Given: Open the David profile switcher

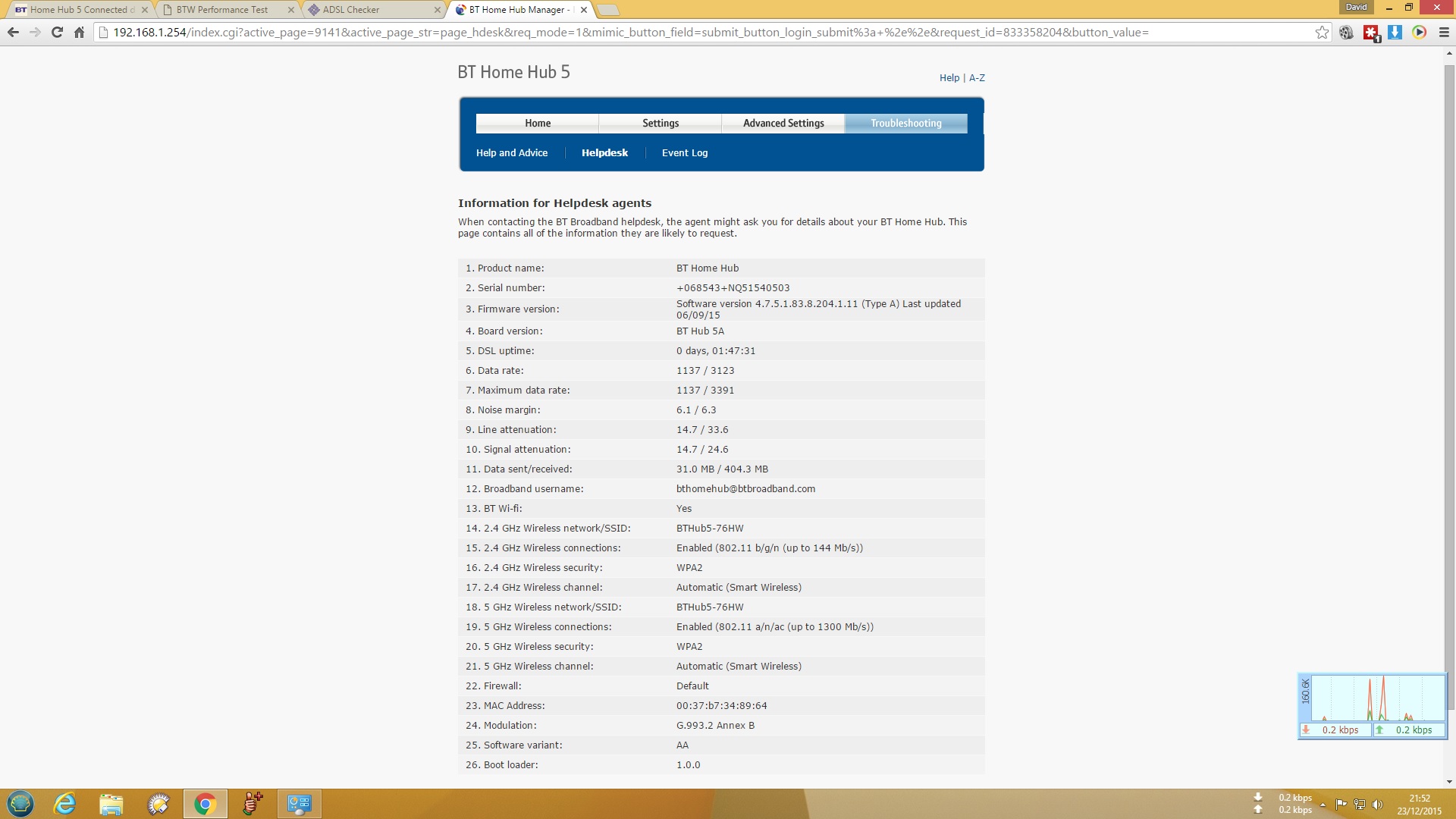Looking at the screenshot, I should (x=1356, y=7).
